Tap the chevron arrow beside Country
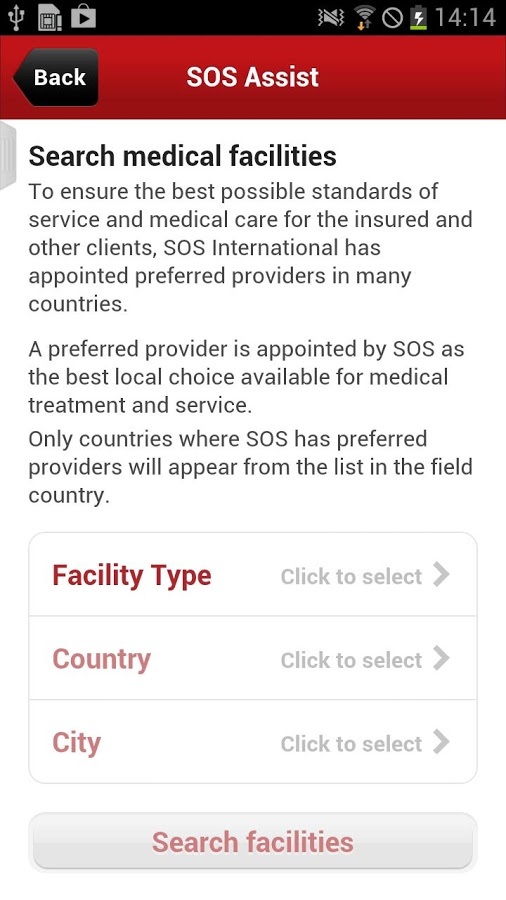This screenshot has width=506, height=900. [441, 658]
